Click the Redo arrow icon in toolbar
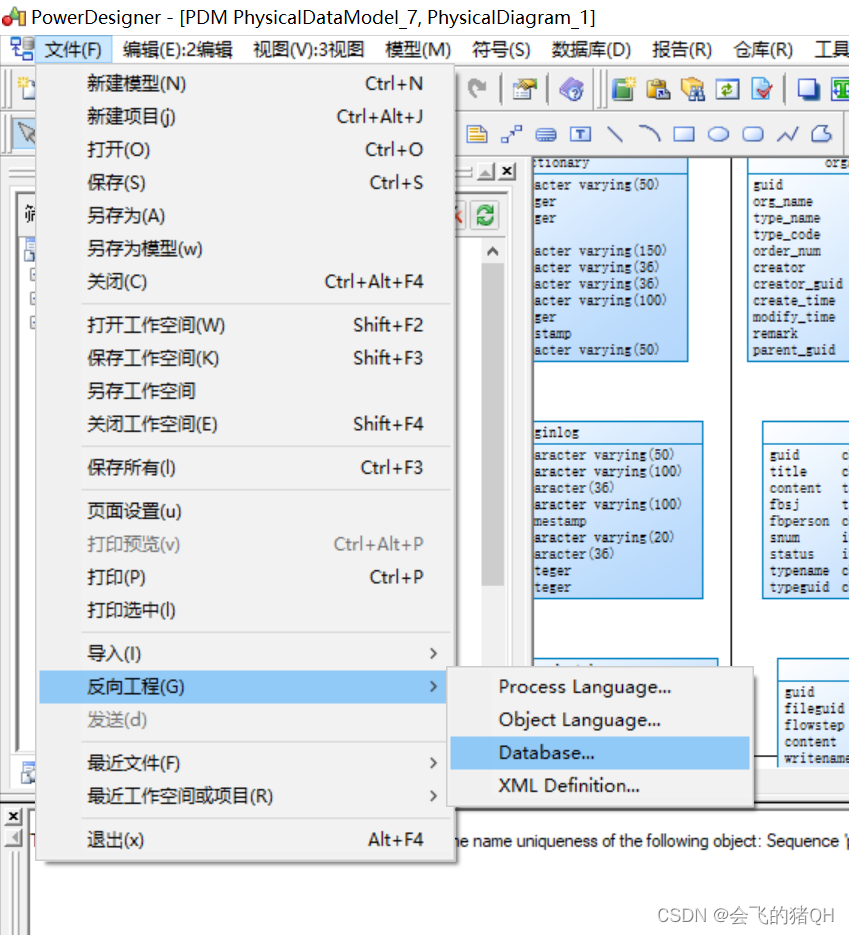 (x=477, y=89)
